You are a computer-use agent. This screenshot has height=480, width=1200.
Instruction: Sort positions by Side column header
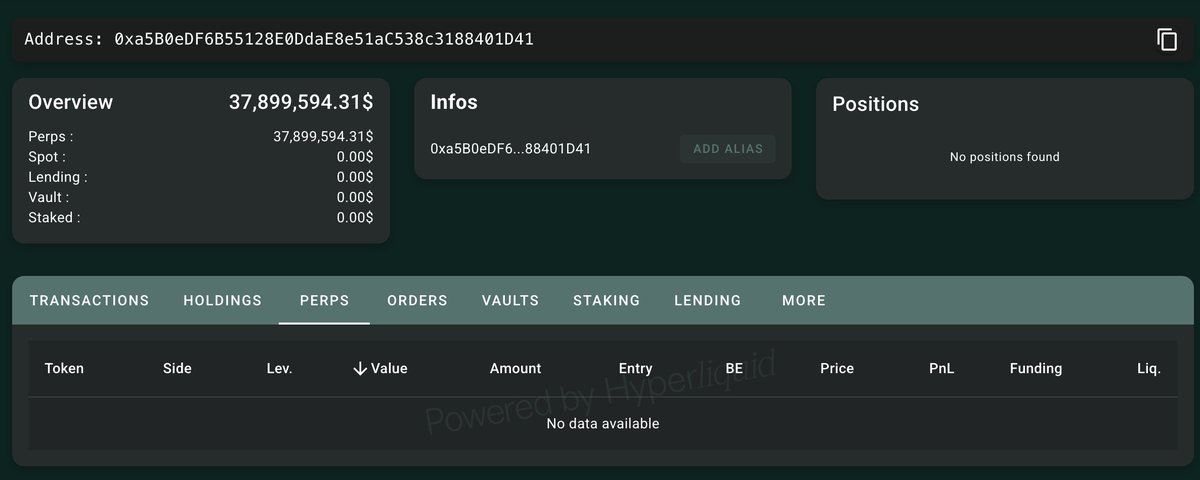coord(177,368)
